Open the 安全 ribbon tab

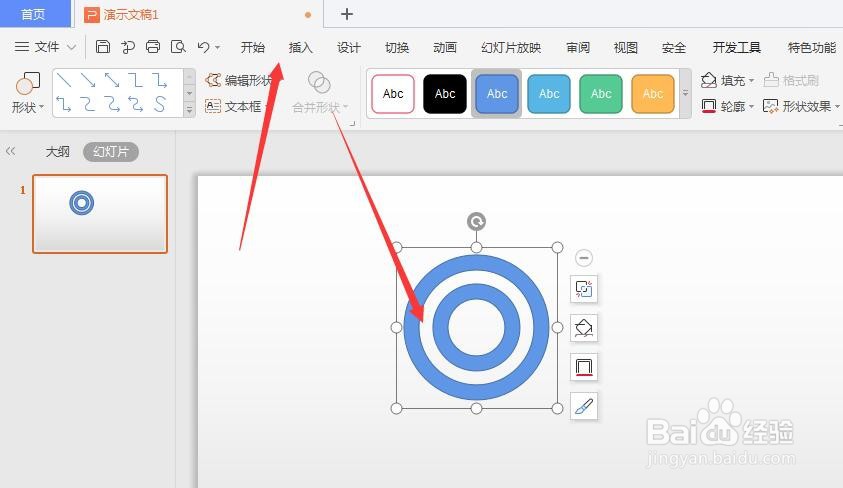point(674,47)
